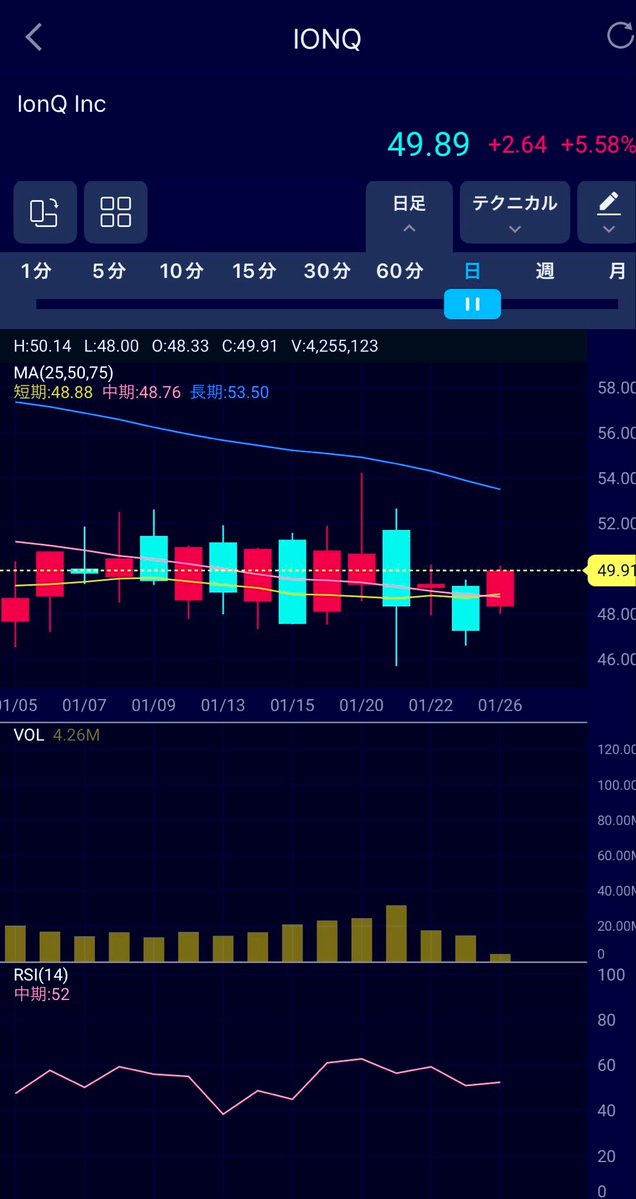Select the 60分 interval
The width and height of the screenshot is (636, 1199).
pos(400,271)
